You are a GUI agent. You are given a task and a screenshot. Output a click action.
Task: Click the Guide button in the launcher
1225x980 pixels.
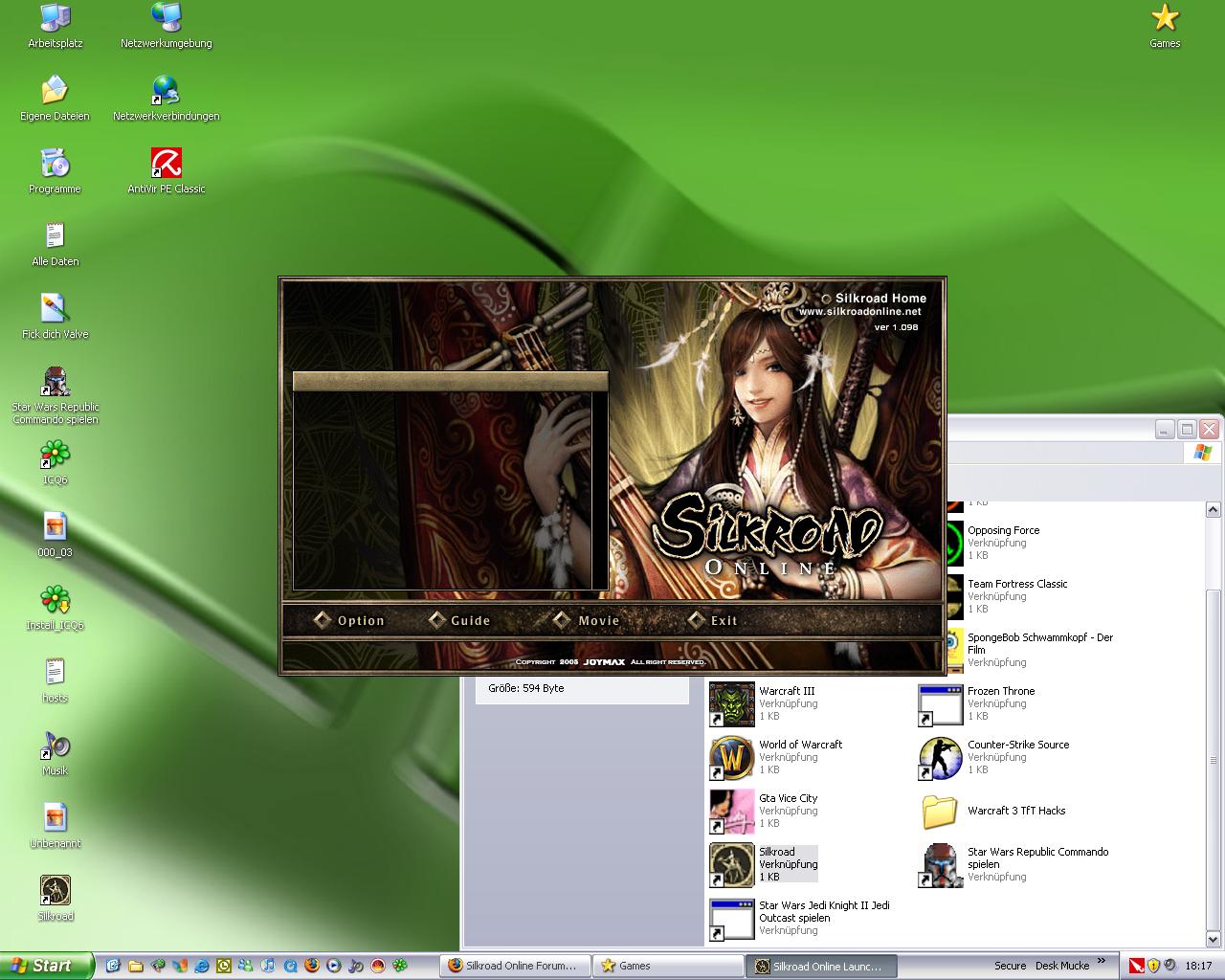click(459, 620)
